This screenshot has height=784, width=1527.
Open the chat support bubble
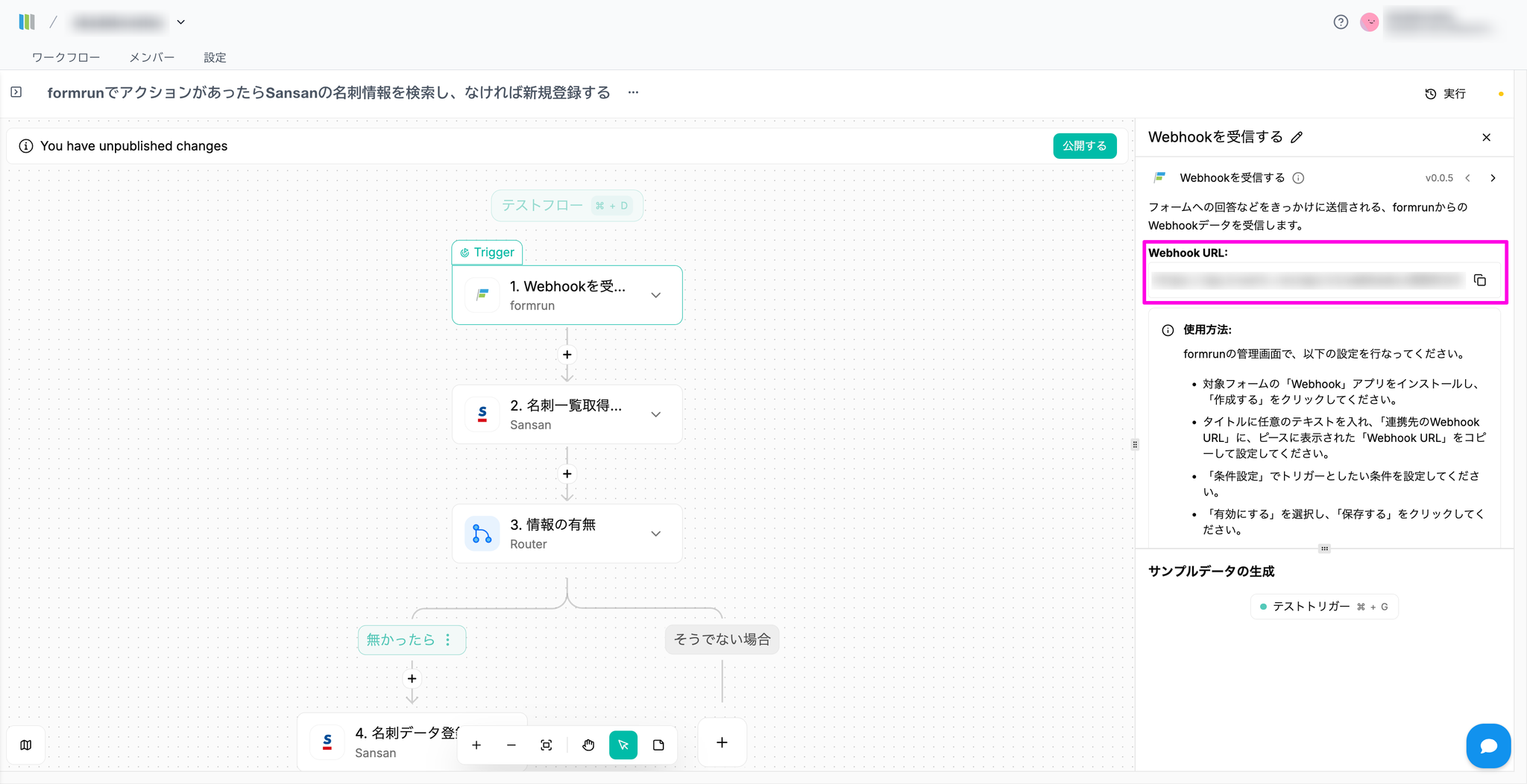1489,746
